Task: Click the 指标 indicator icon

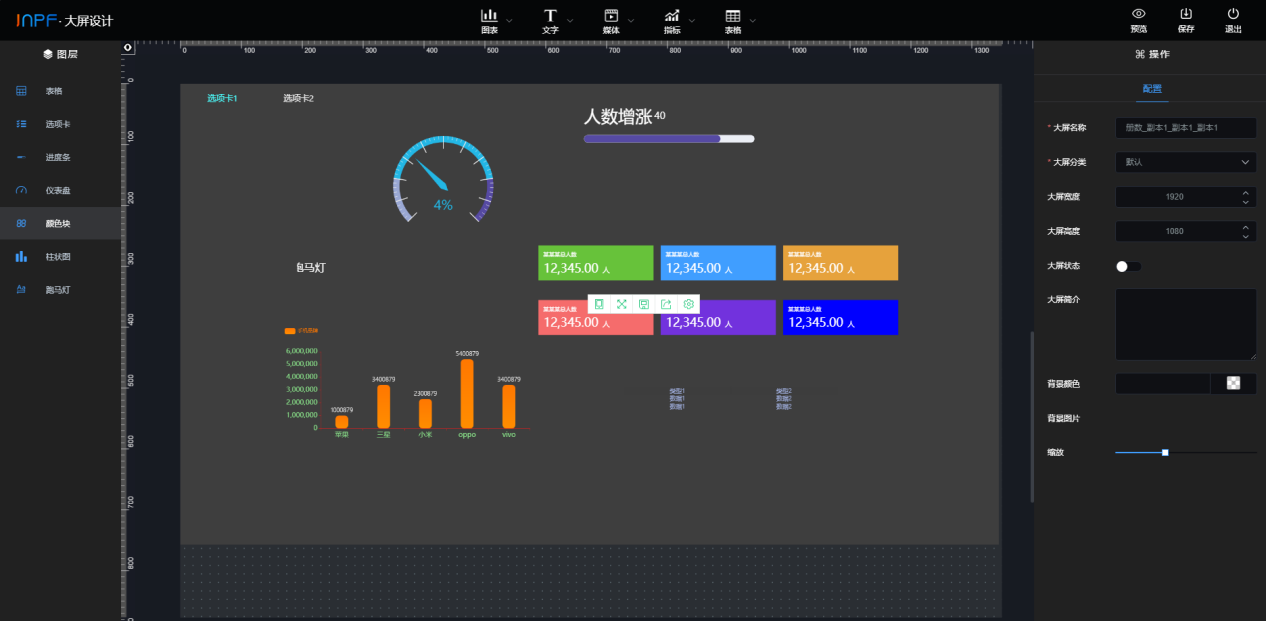Action: tap(672, 16)
